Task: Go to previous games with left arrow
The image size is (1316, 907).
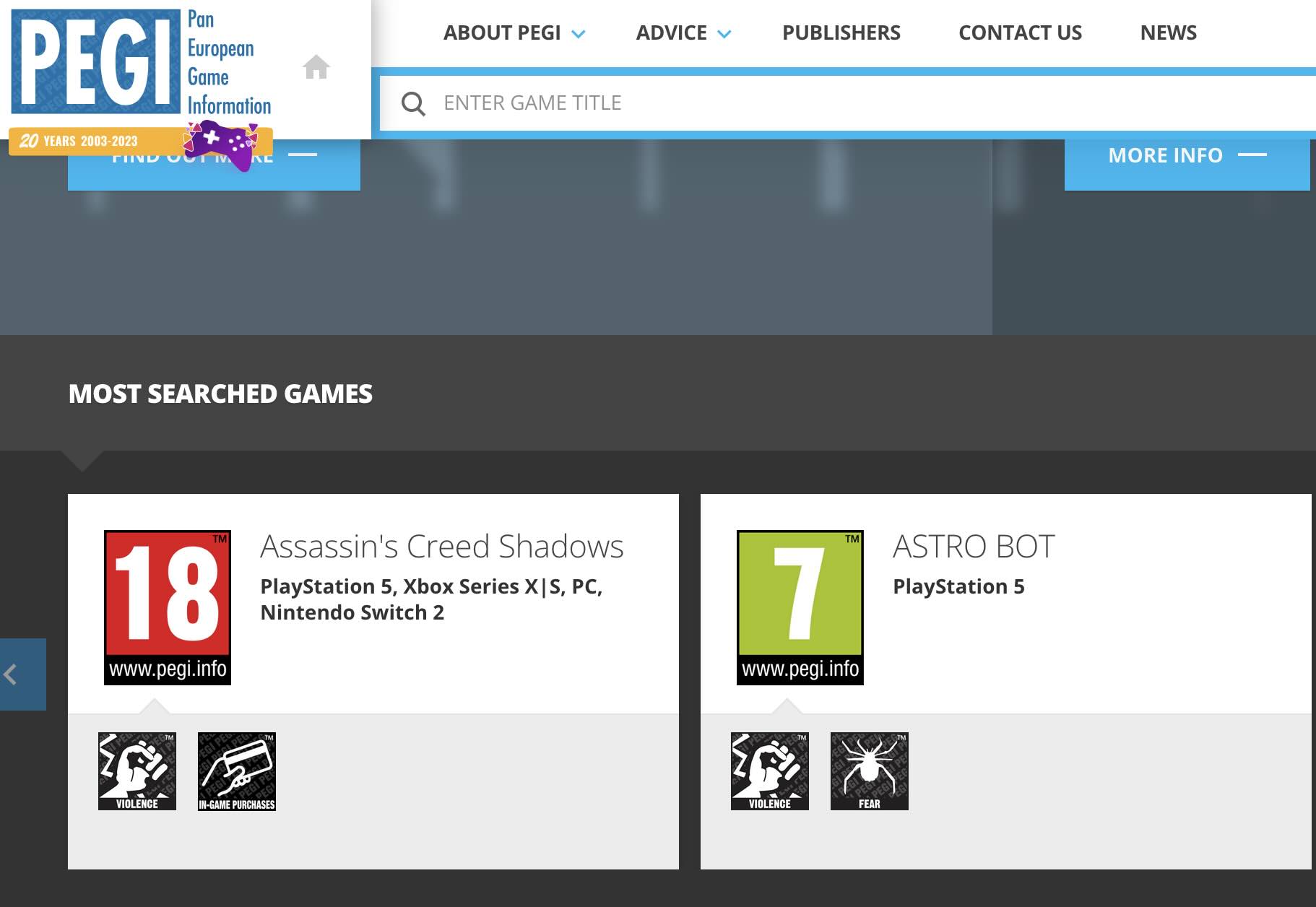Action: [x=22, y=674]
